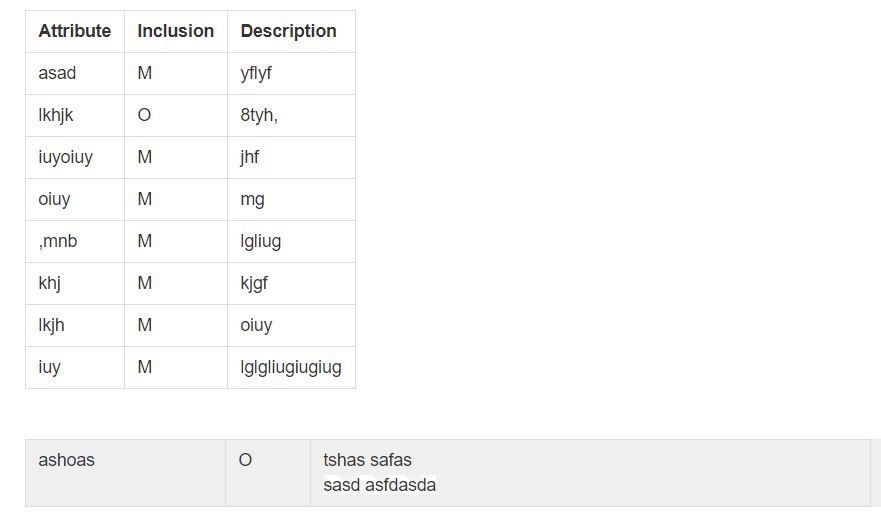Screen dimensions: 881x517
Task: Select the khj attribute cell
Action: [75, 284]
